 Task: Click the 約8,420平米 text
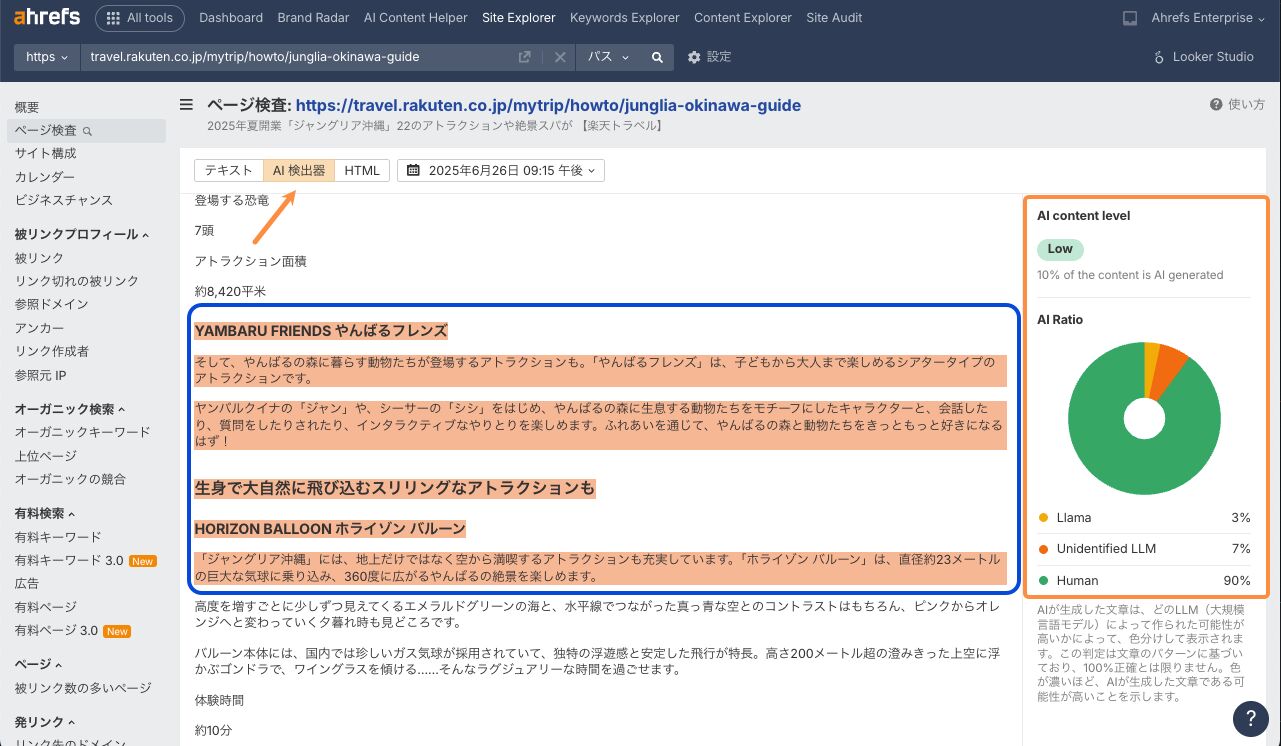(229, 291)
